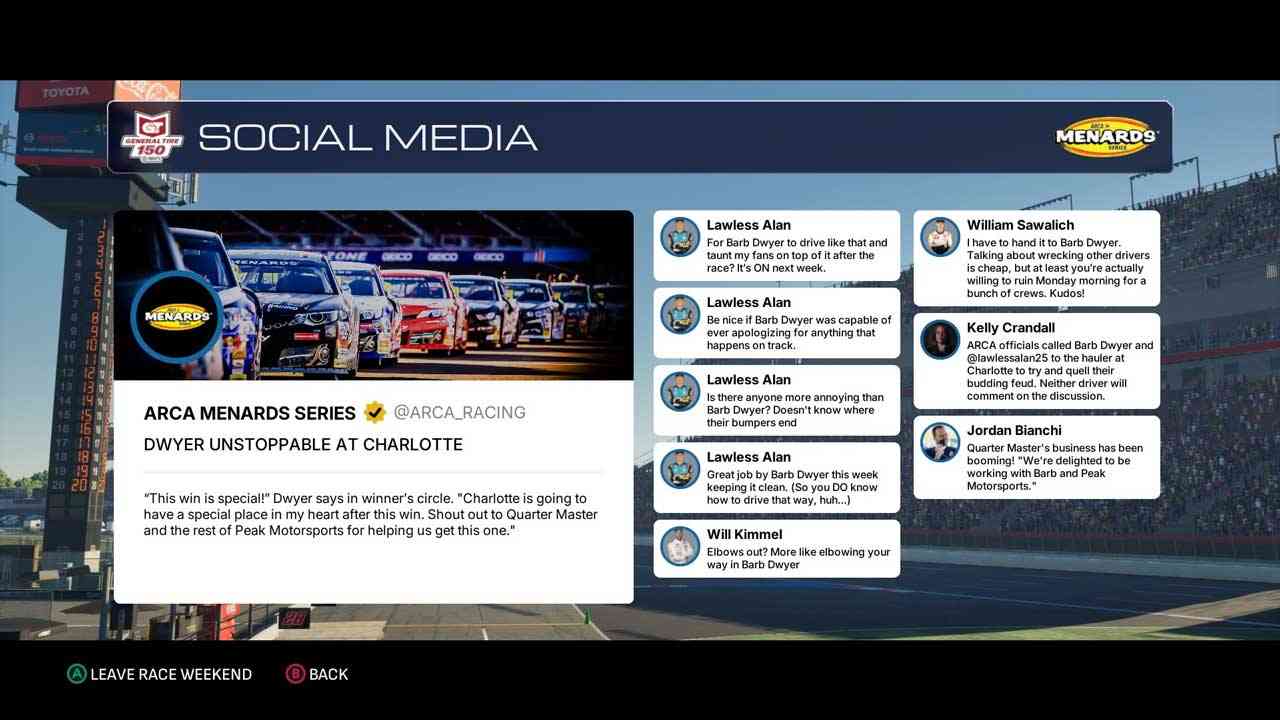This screenshot has height=720, width=1280.
Task: Open William Sawalich's profile avatar
Action: 940,237
